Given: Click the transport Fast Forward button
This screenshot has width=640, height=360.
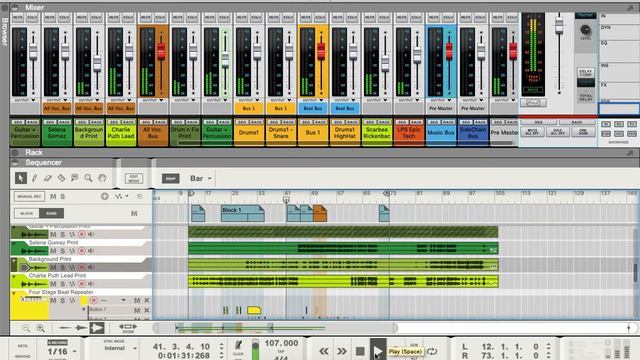Looking at the screenshot, I should 342,351.
